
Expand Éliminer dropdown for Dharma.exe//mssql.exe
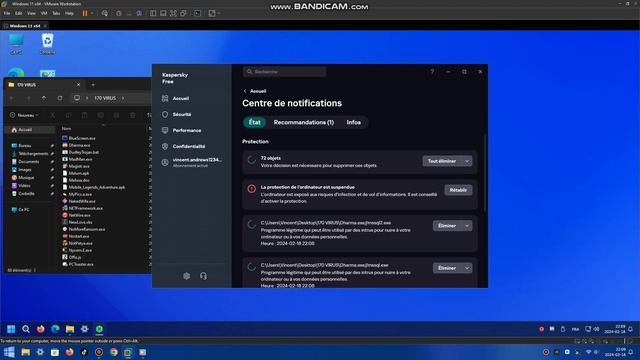coord(467,268)
